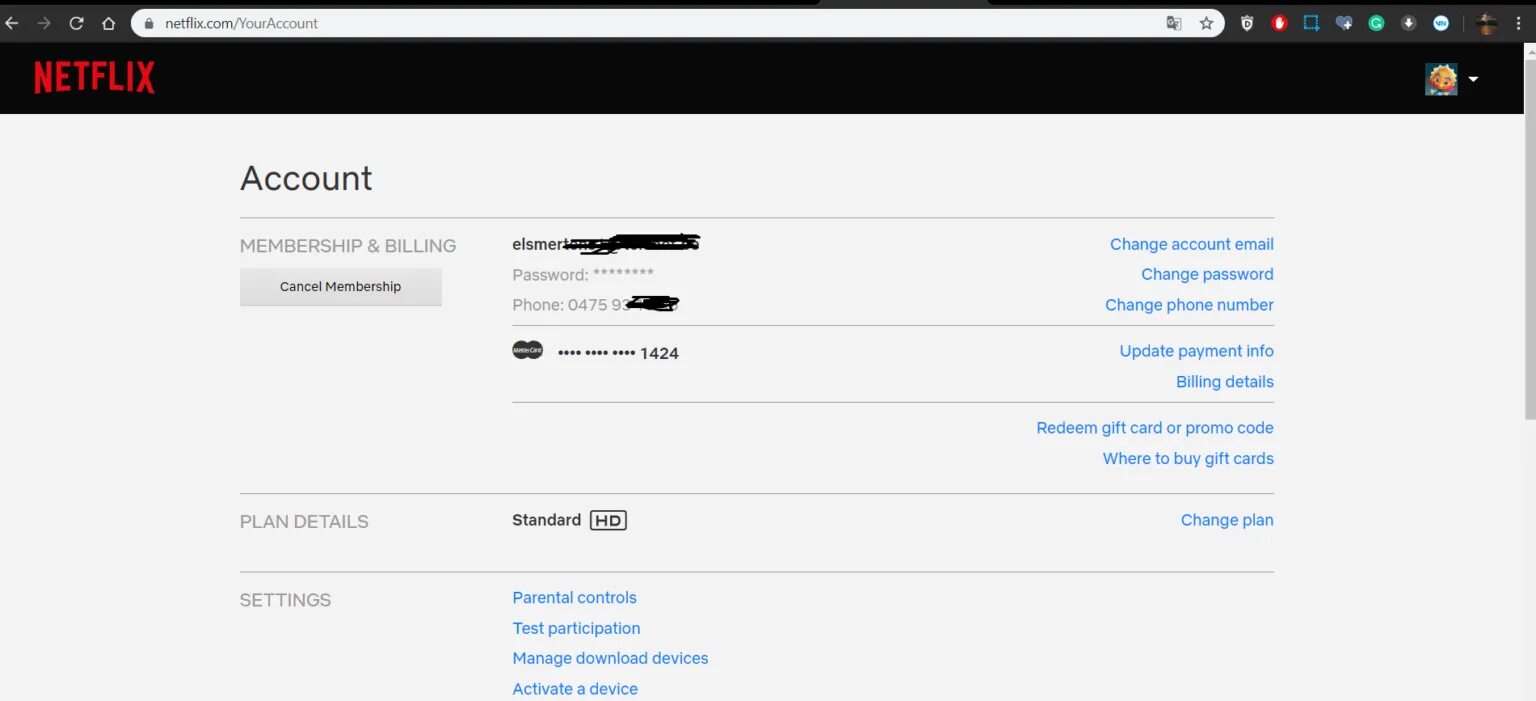This screenshot has width=1536, height=701.
Task: Open the green Grammarly extension icon
Action: (x=1376, y=23)
